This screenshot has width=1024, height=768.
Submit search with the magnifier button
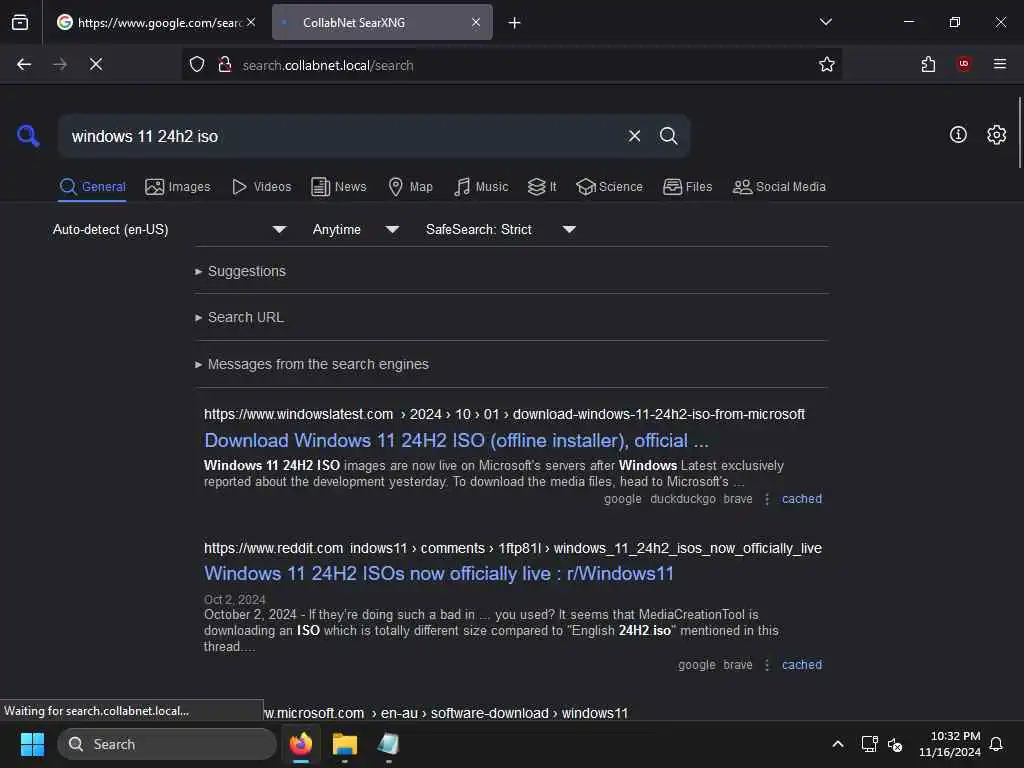coord(668,136)
